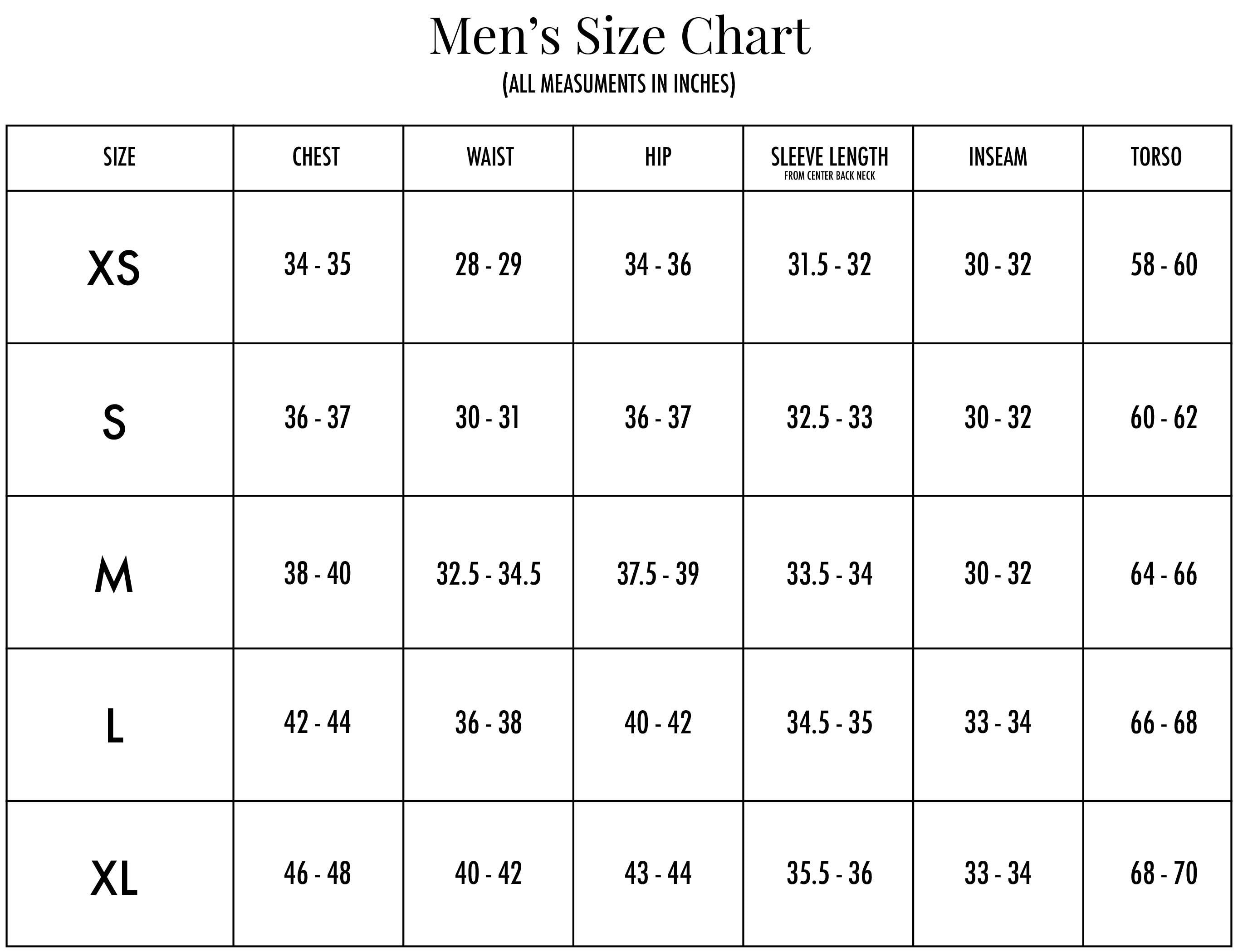This screenshot has height=952, width=1238.
Task: Click the large chest value 42 - 44
Action: tap(318, 723)
